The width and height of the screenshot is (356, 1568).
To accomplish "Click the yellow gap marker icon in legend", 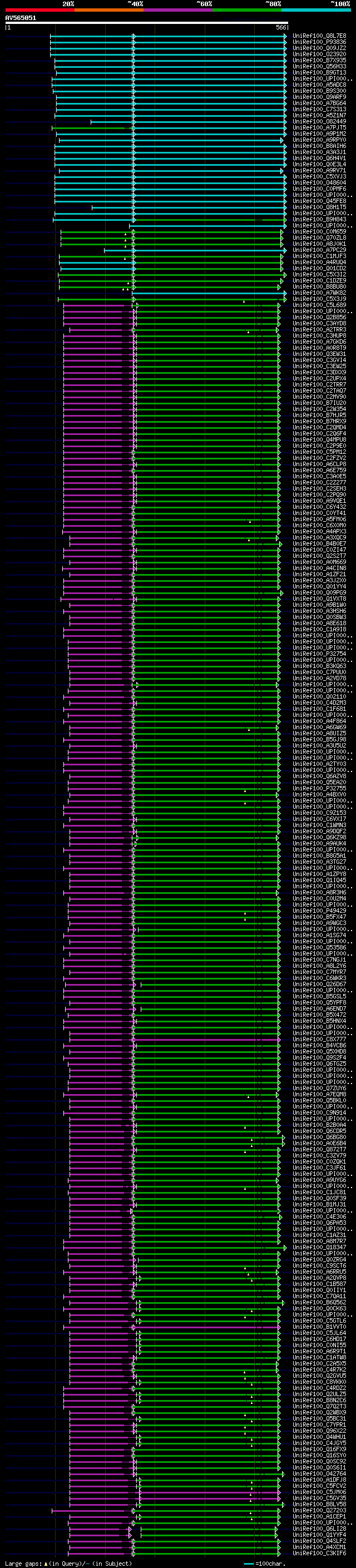I will coord(46,1563).
